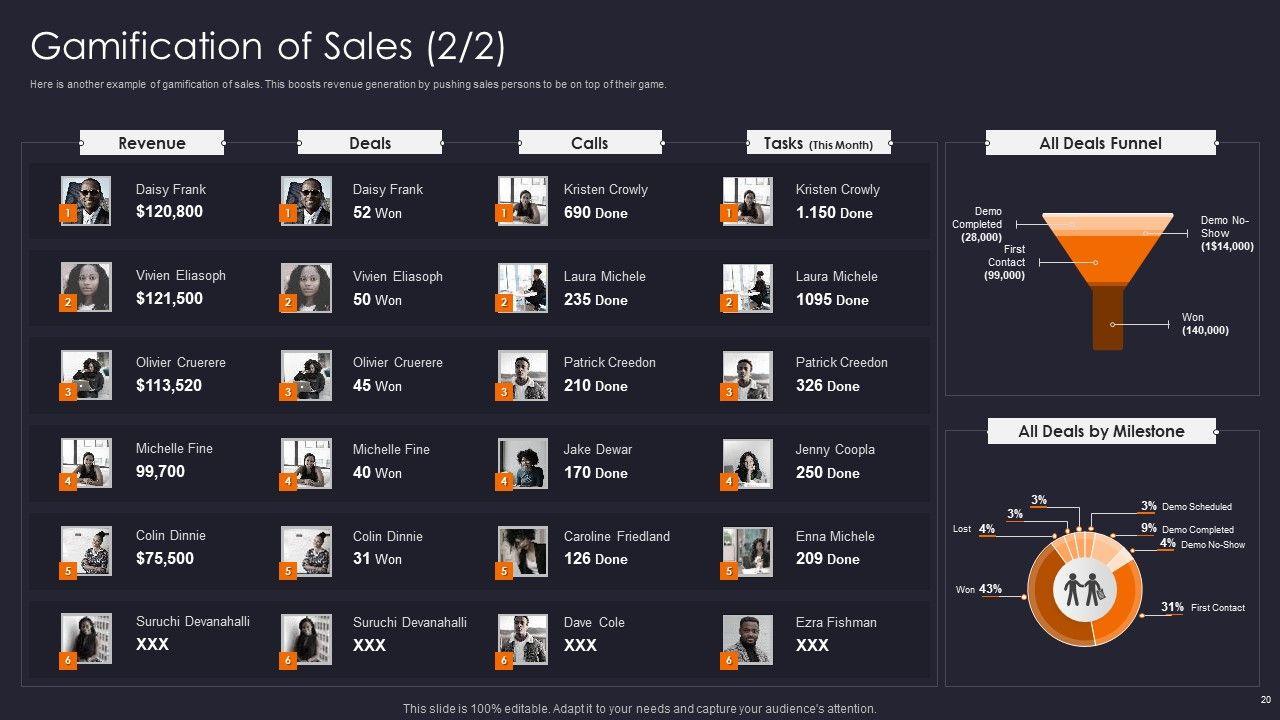Select the Calls column header
This screenshot has width=1280, height=720.
tap(589, 143)
